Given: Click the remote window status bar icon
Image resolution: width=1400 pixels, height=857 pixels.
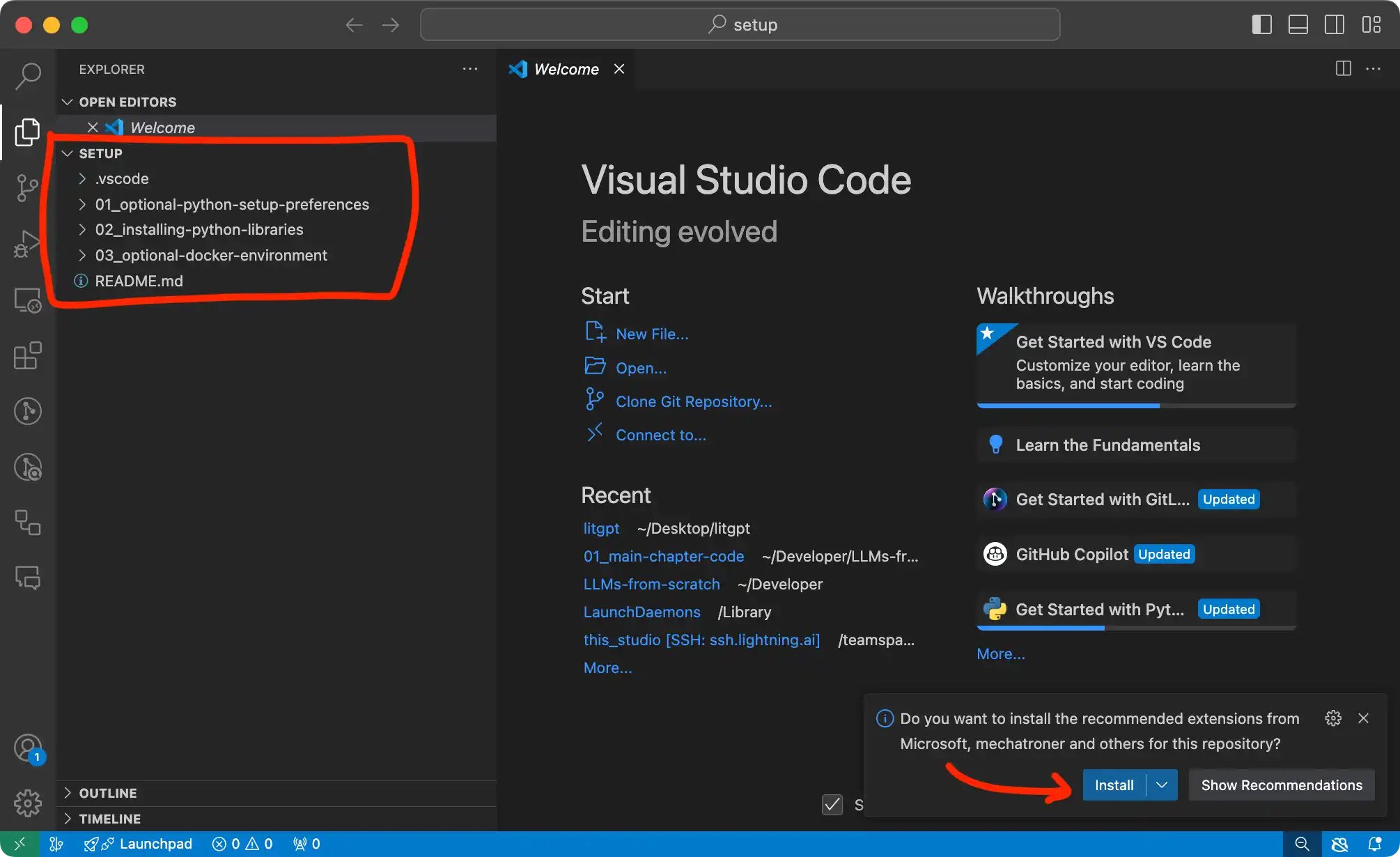Looking at the screenshot, I should [x=20, y=844].
